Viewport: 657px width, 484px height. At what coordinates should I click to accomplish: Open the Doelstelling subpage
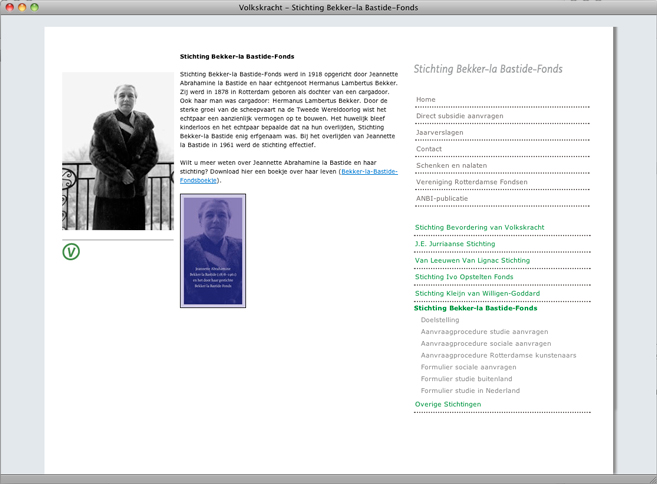point(440,320)
